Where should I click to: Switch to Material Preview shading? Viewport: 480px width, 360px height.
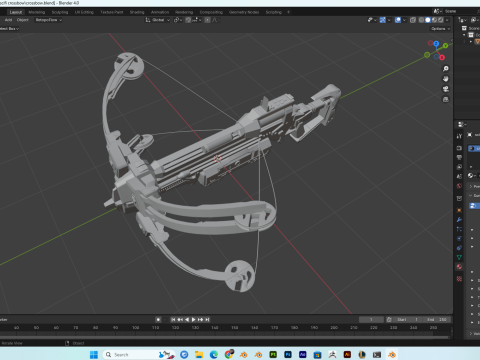coord(434,20)
